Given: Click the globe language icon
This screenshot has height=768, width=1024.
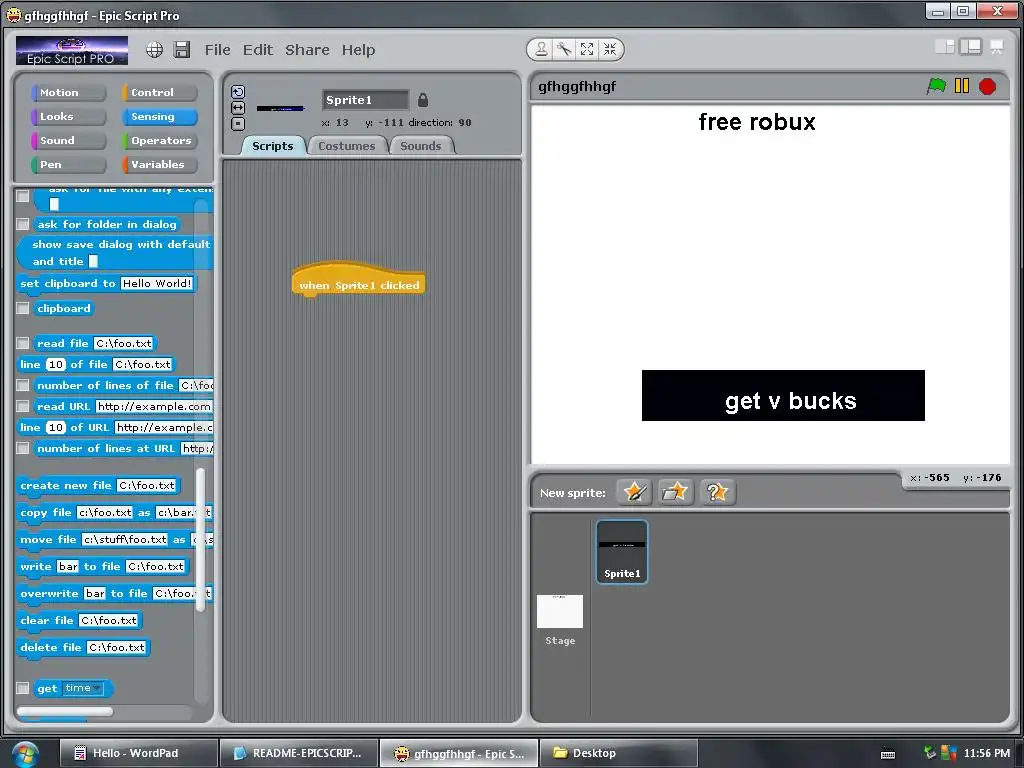Looking at the screenshot, I should (x=154, y=50).
